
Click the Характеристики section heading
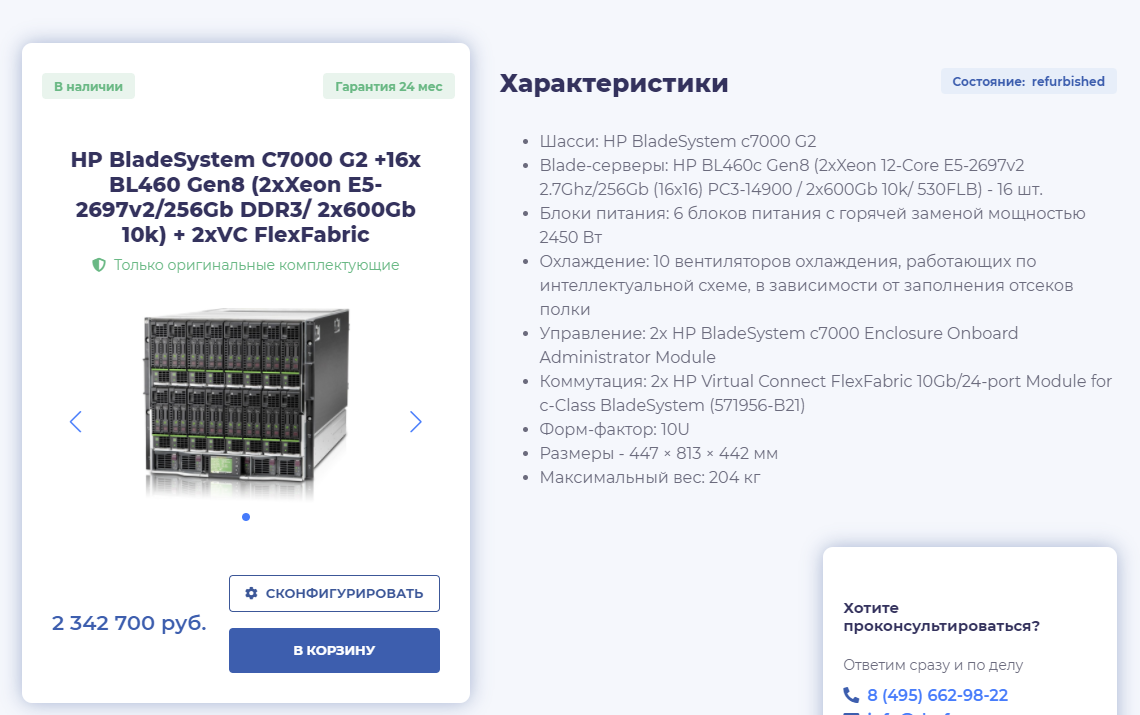(x=614, y=83)
